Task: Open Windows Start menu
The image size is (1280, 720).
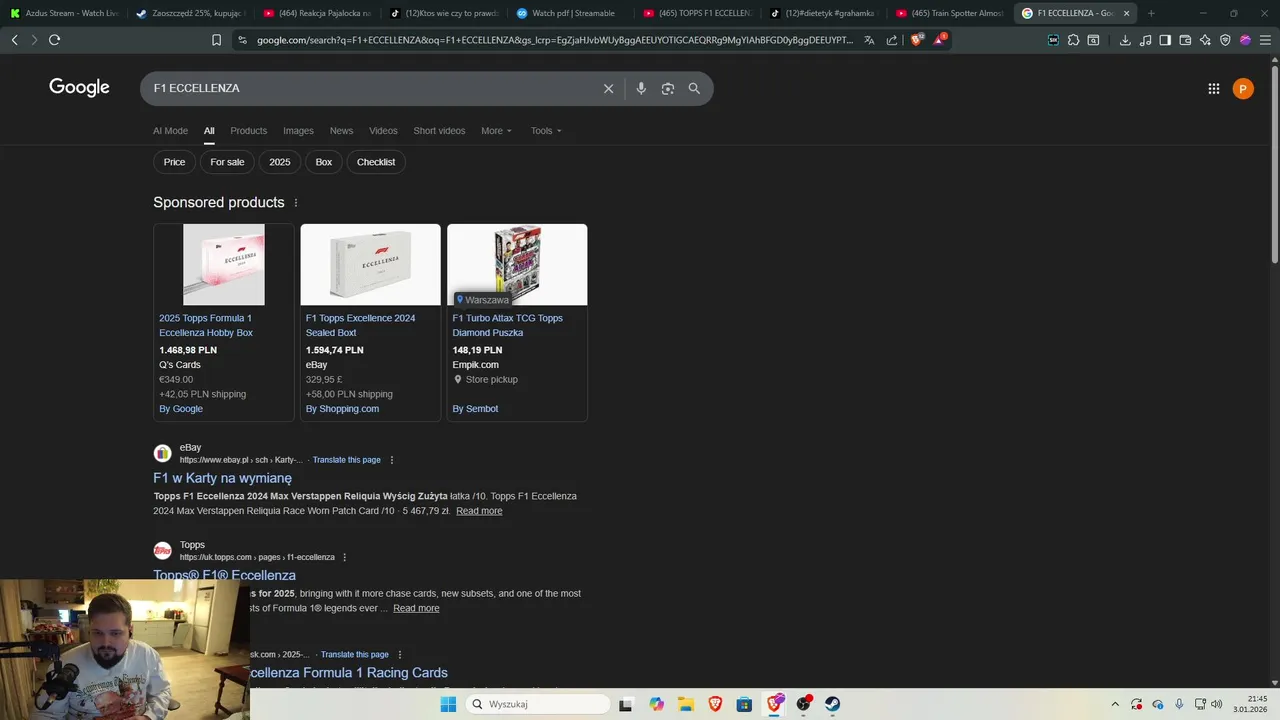Action: pyautogui.click(x=448, y=704)
